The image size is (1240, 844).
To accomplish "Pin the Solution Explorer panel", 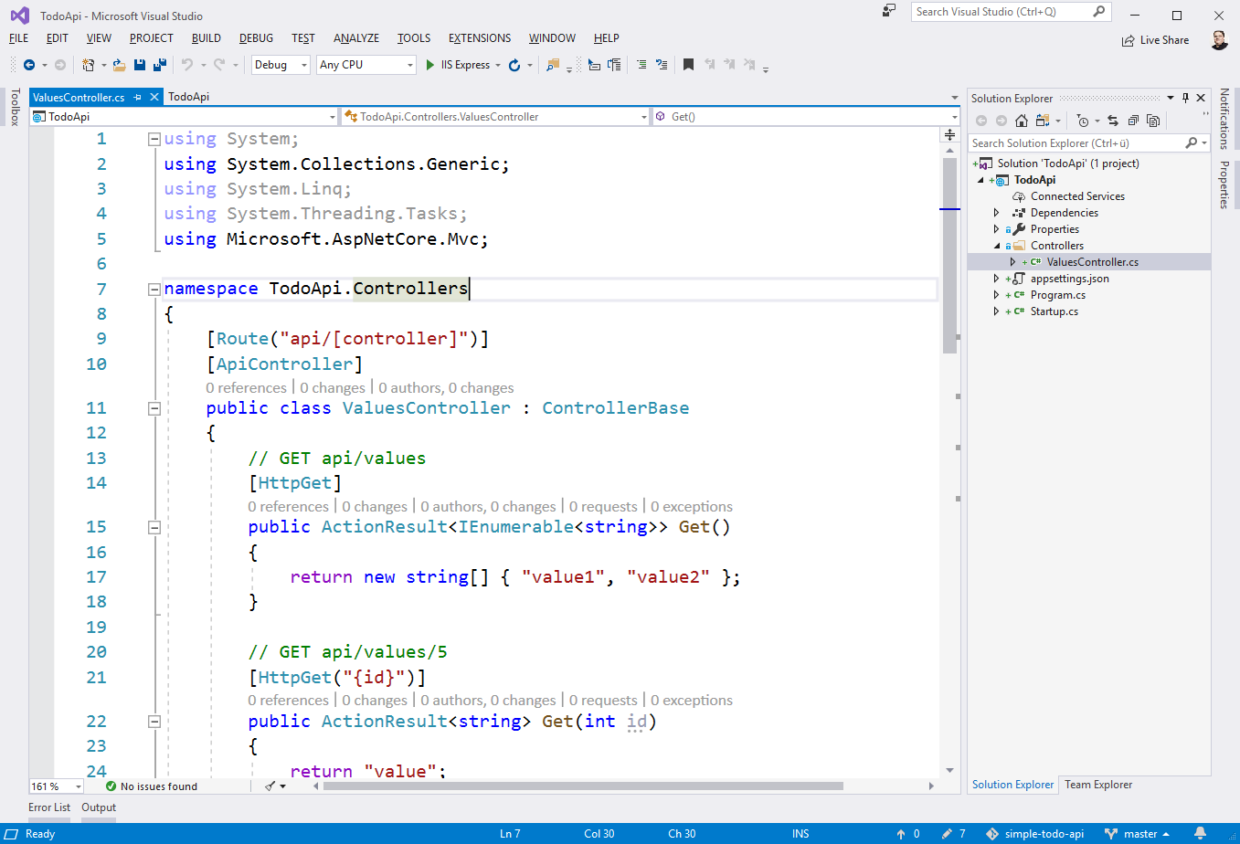I will [1186, 98].
